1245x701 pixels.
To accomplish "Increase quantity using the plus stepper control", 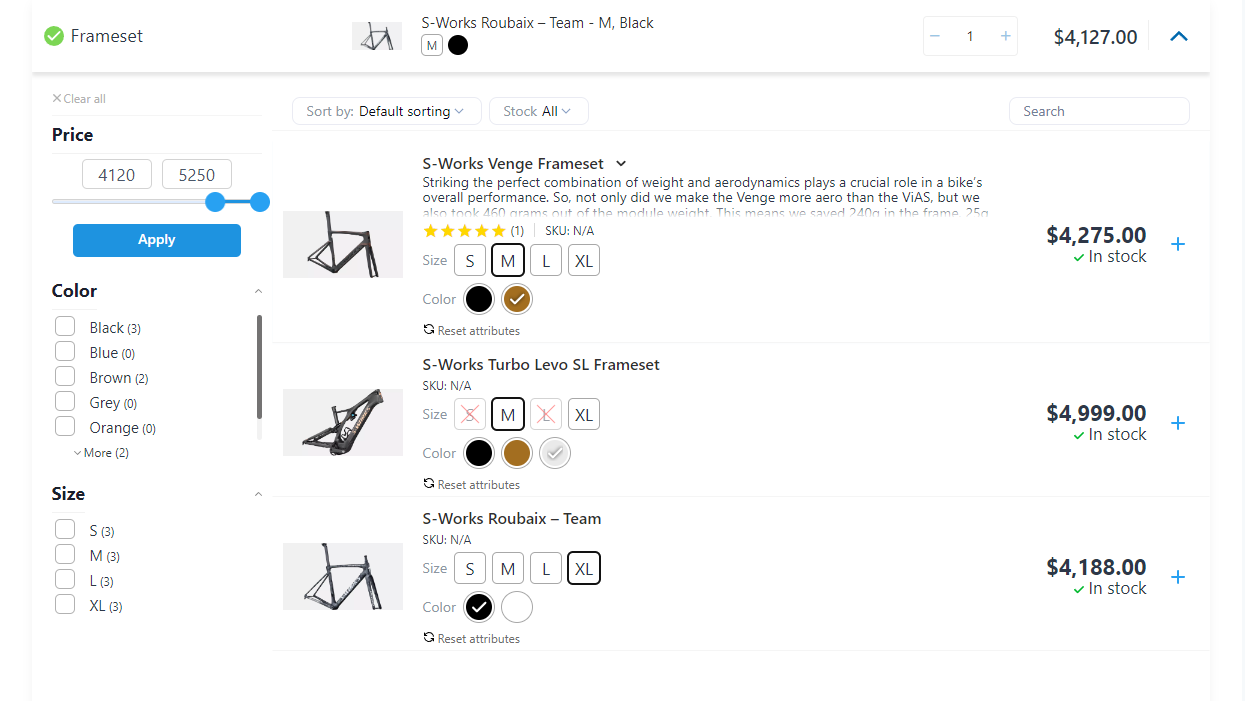I will tap(1005, 35).
